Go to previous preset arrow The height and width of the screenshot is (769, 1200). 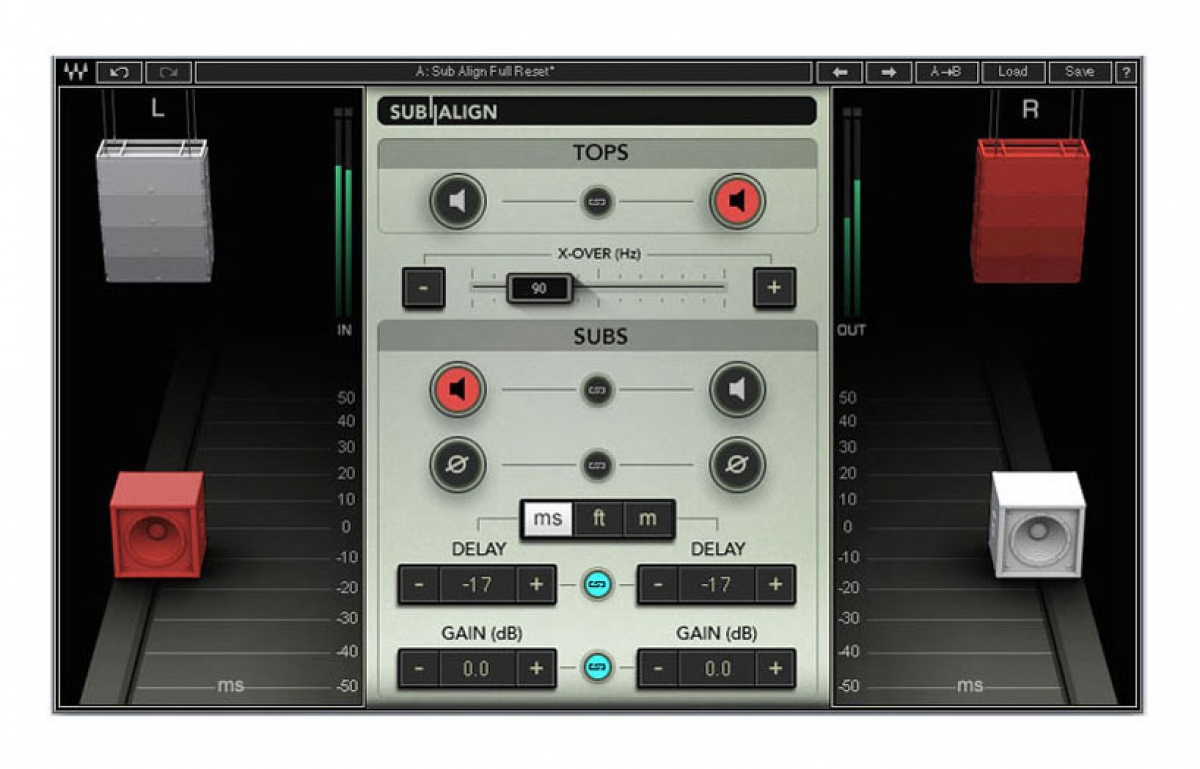pos(840,72)
